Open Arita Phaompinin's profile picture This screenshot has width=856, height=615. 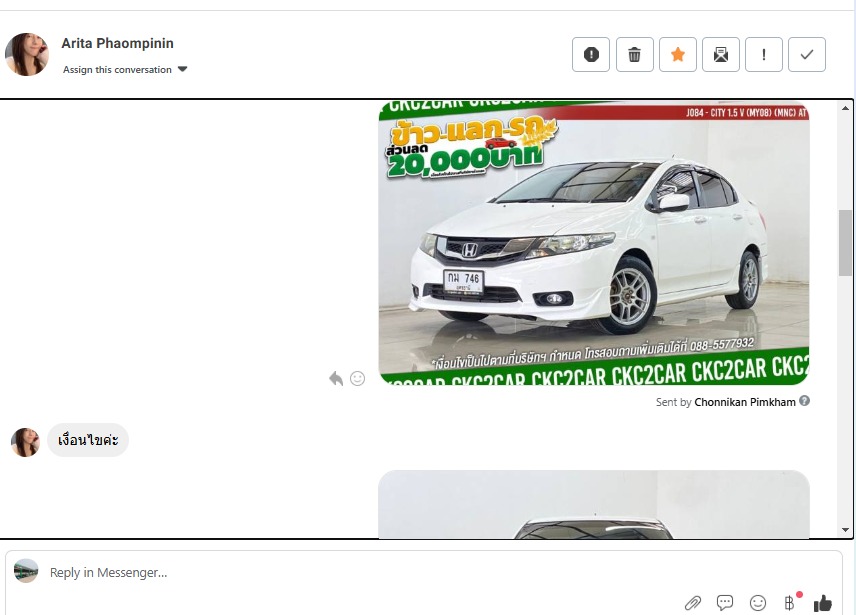tap(27, 54)
